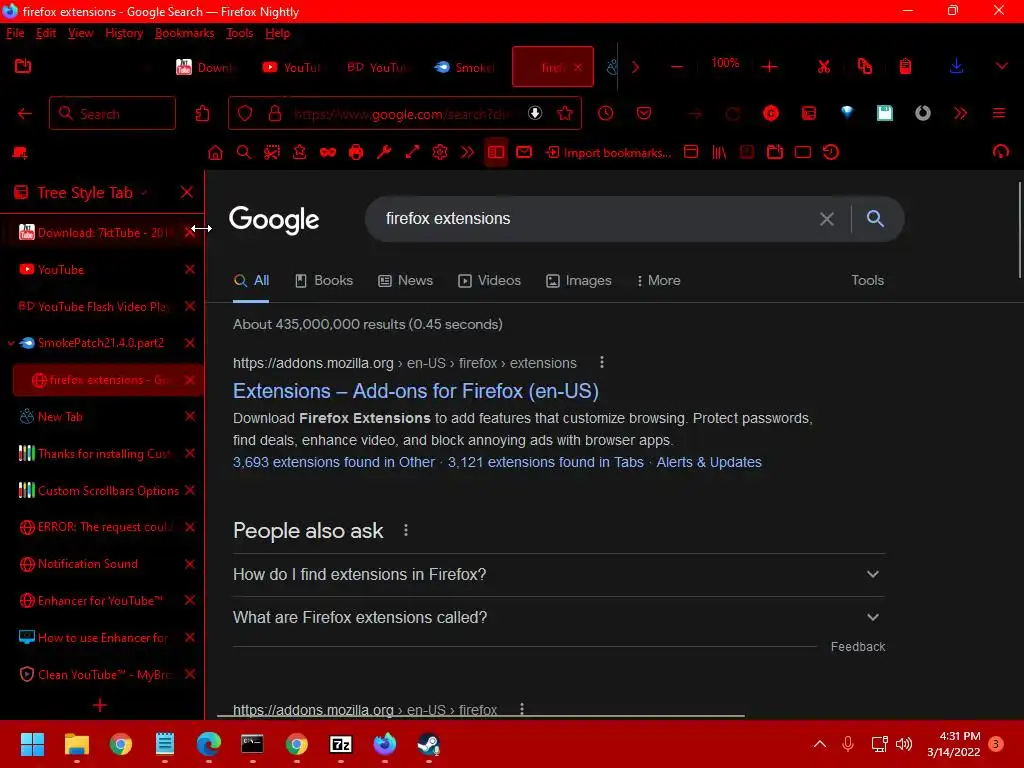Click the Cut scissors icon
The image size is (1024, 768).
tap(824, 67)
